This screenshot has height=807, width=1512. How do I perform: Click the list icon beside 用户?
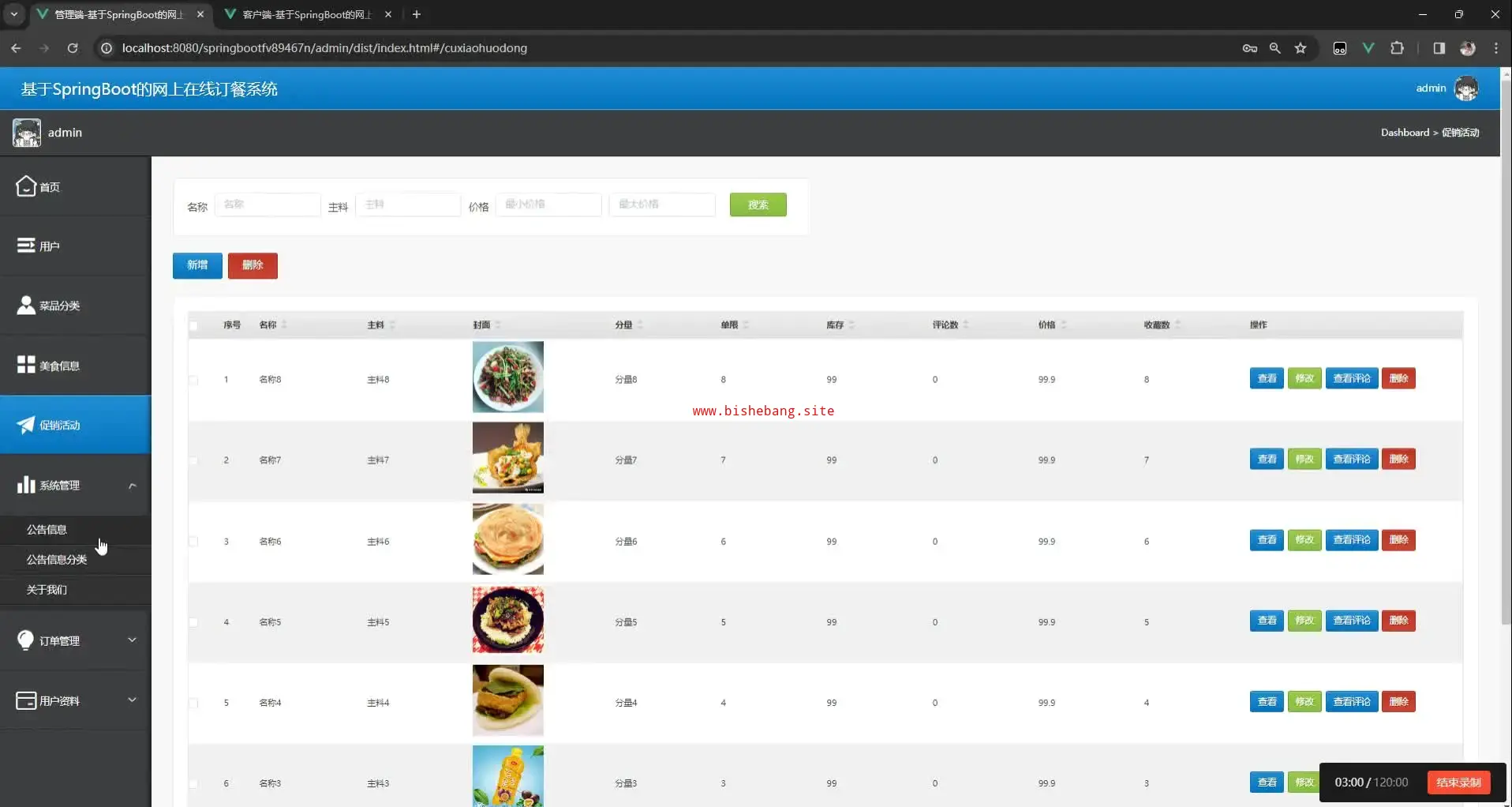(x=26, y=246)
